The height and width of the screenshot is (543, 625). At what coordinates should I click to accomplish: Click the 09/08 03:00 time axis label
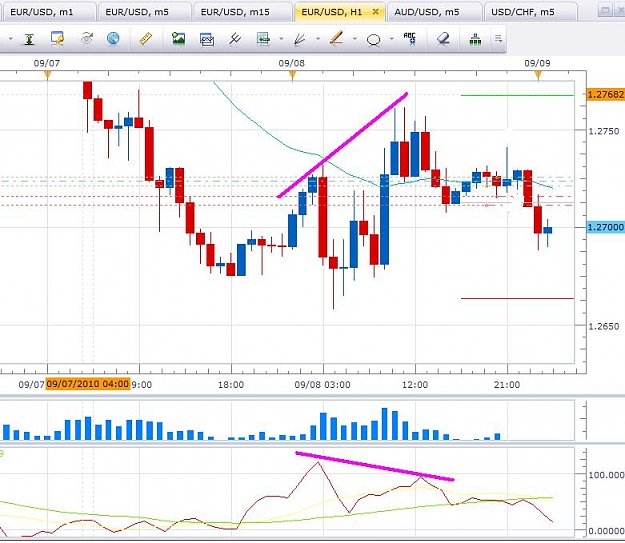pyautogui.click(x=322, y=385)
